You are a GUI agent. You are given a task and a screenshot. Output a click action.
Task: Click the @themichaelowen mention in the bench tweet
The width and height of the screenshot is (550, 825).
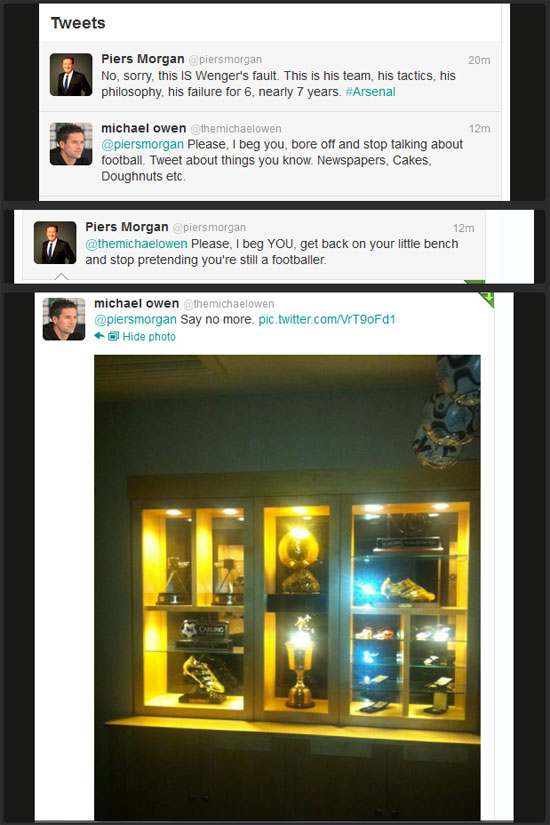click(x=136, y=244)
